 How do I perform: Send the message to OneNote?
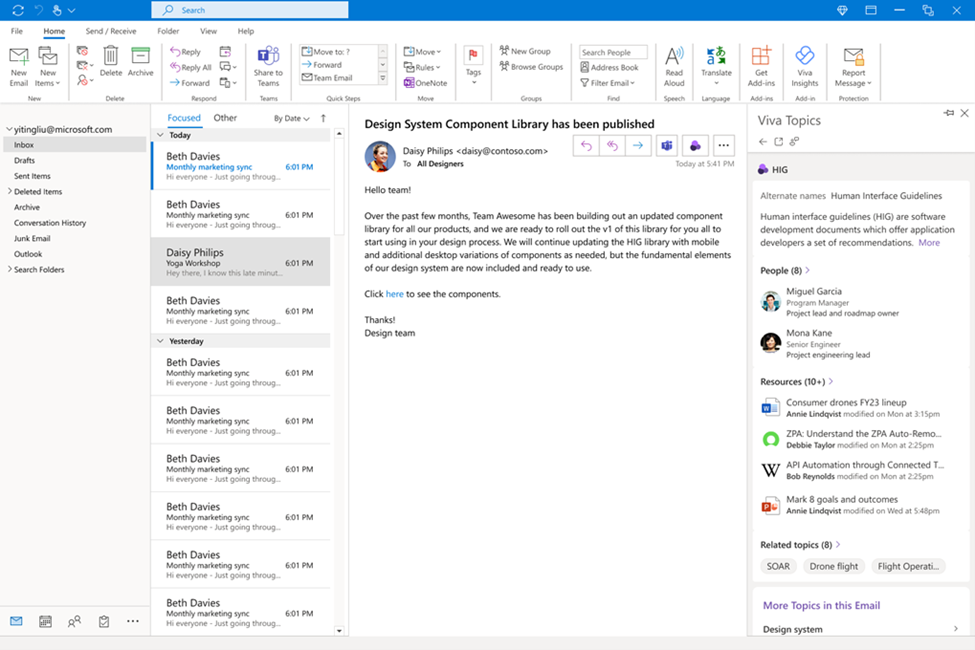(425, 83)
